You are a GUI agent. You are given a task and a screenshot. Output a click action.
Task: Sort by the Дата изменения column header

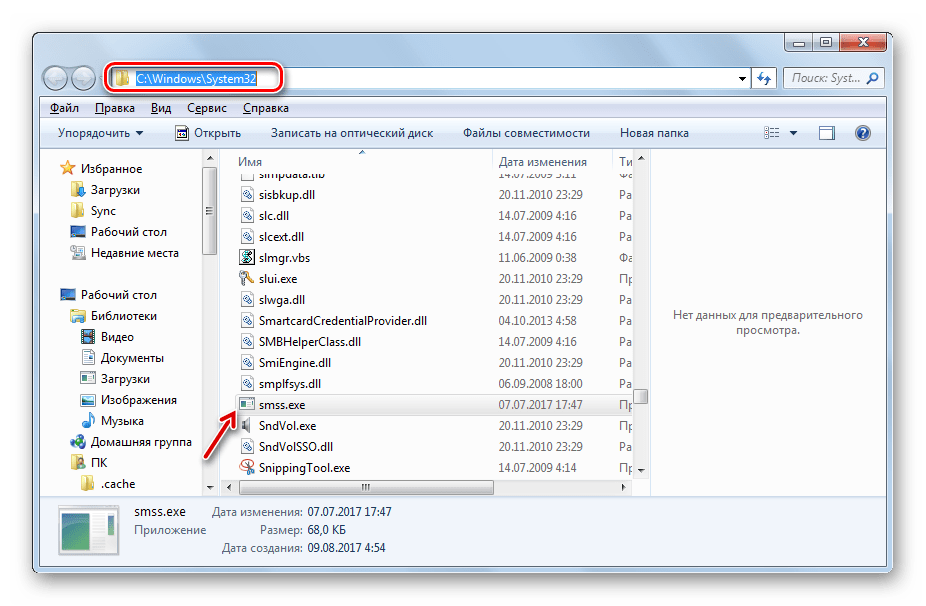coord(543,162)
